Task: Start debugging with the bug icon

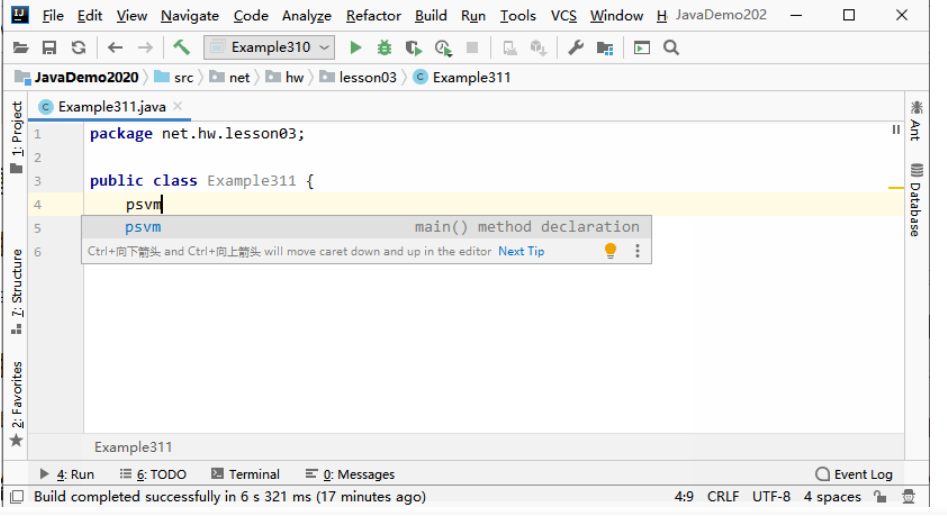Action: (384, 47)
